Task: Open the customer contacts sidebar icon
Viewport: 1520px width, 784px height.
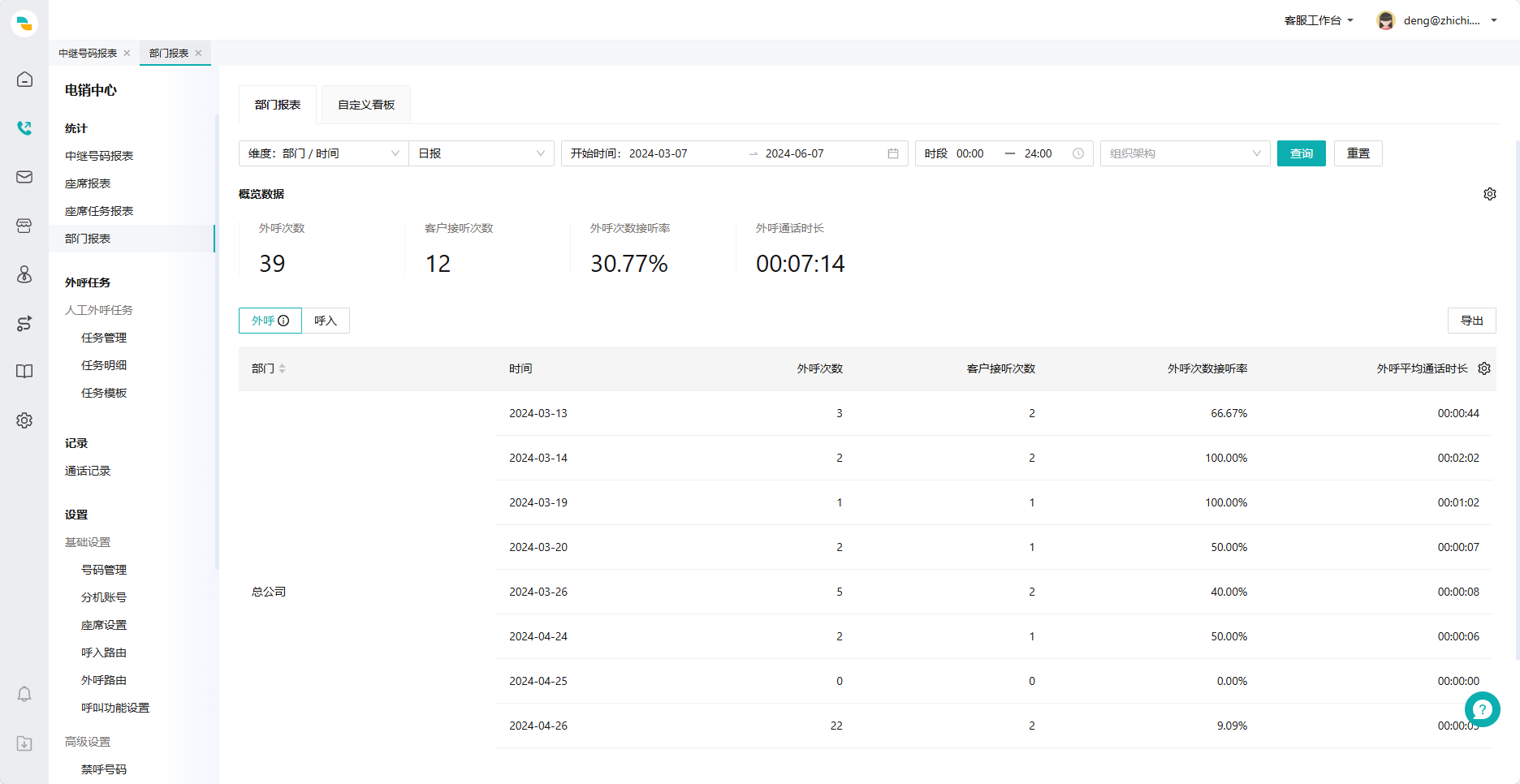Action: pos(24,274)
